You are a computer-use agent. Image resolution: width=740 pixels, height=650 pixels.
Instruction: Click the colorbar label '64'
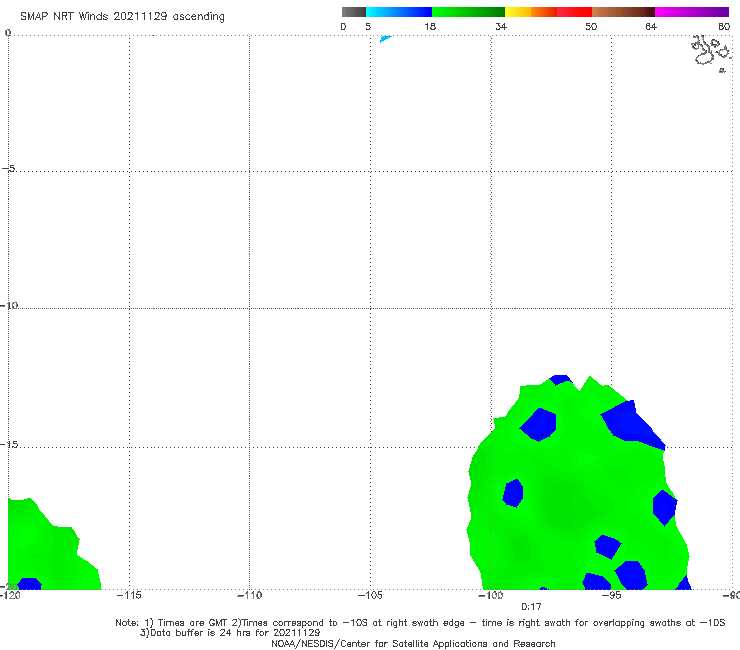(x=651, y=26)
